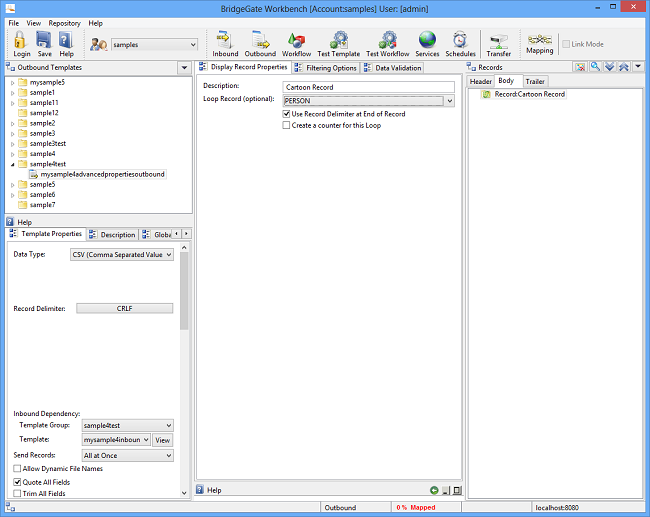This screenshot has height=517, width=650.
Task: Click the Login padlock icon
Action: click(20, 40)
